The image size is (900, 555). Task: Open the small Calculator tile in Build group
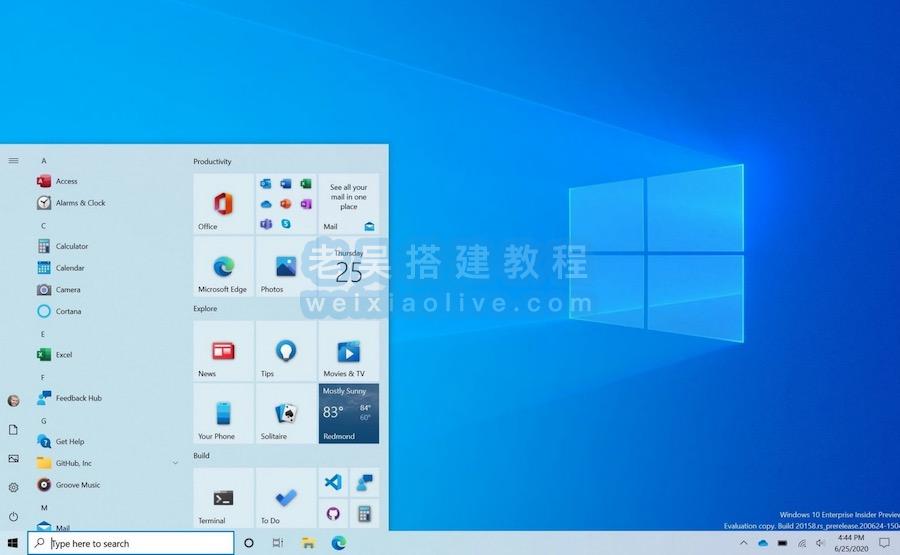(x=364, y=514)
